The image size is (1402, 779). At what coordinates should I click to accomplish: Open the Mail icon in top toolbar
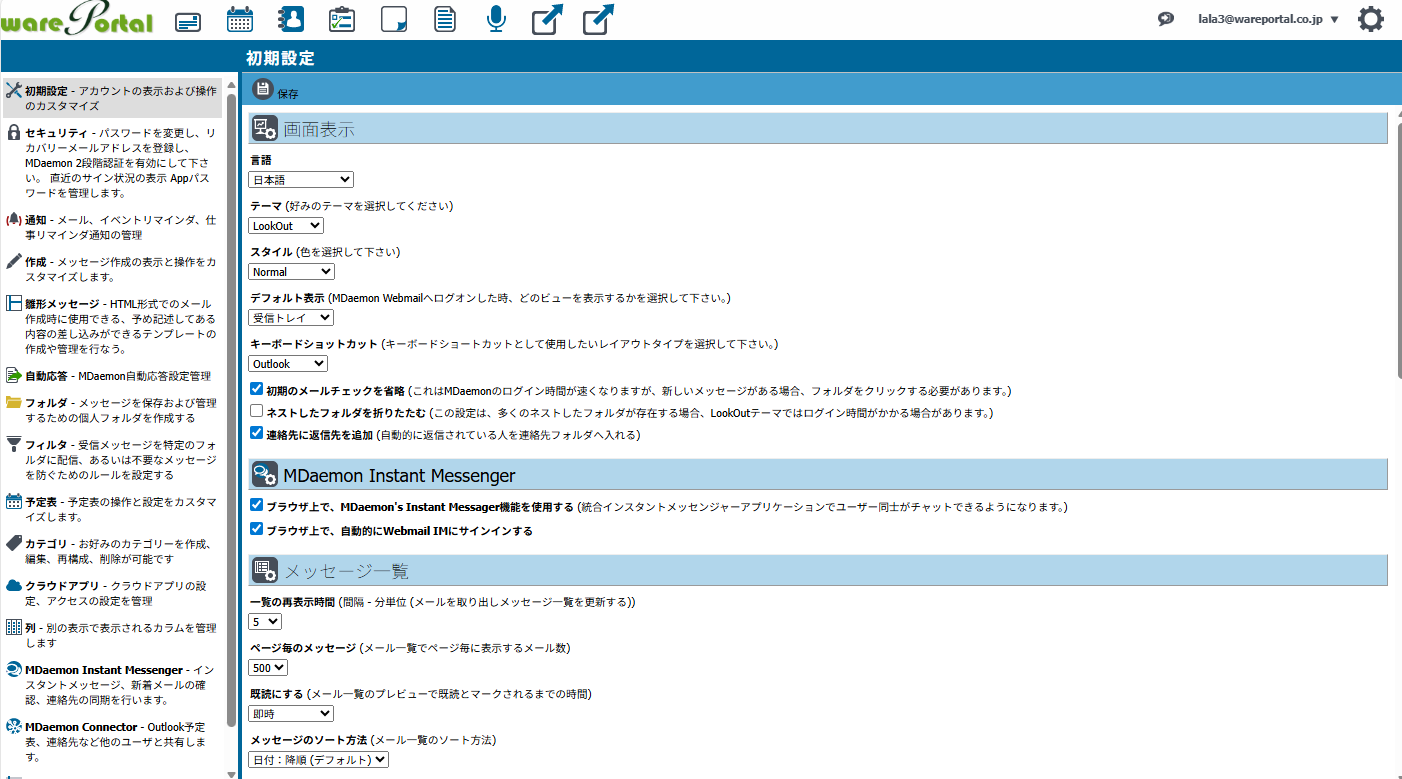click(x=188, y=21)
